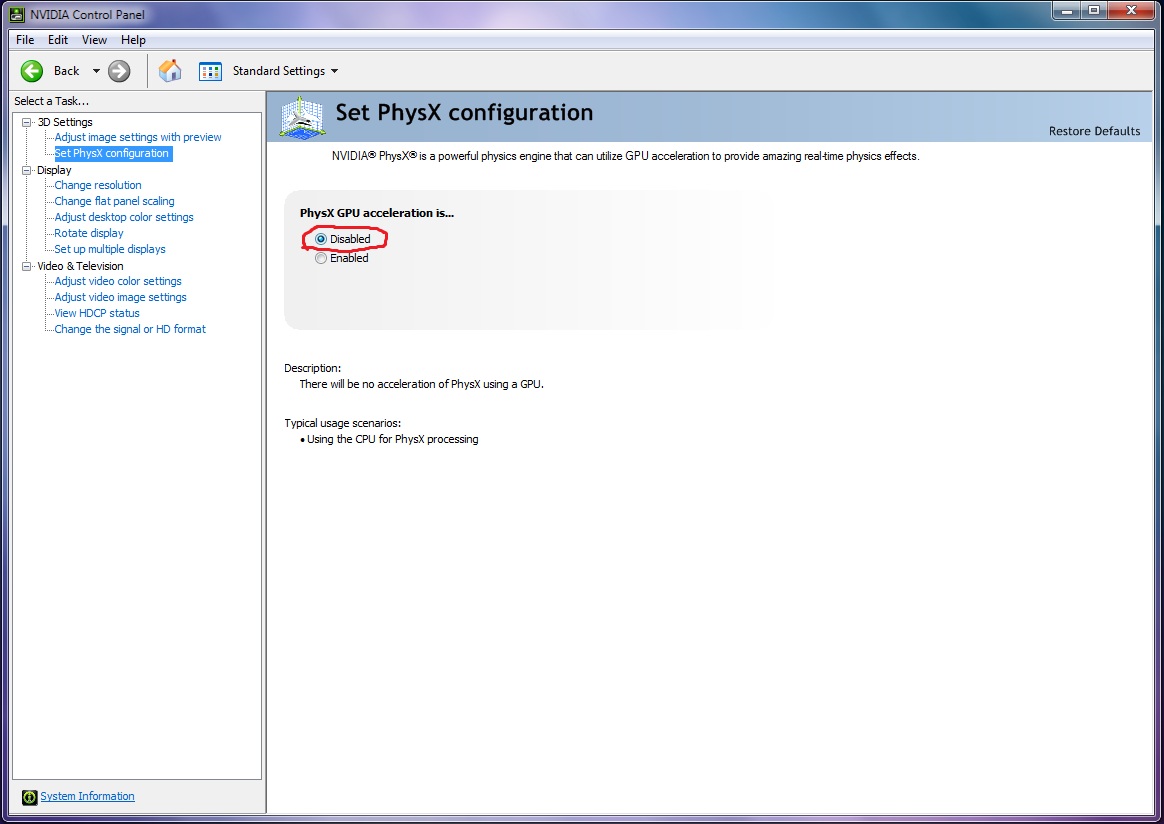
Task: Click the PhysX configuration header icon
Action: (x=301, y=117)
